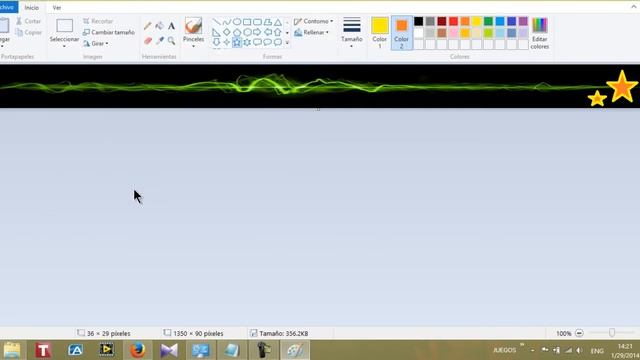
Task: Switch to the Ver tab
Action: pyautogui.click(x=57, y=8)
